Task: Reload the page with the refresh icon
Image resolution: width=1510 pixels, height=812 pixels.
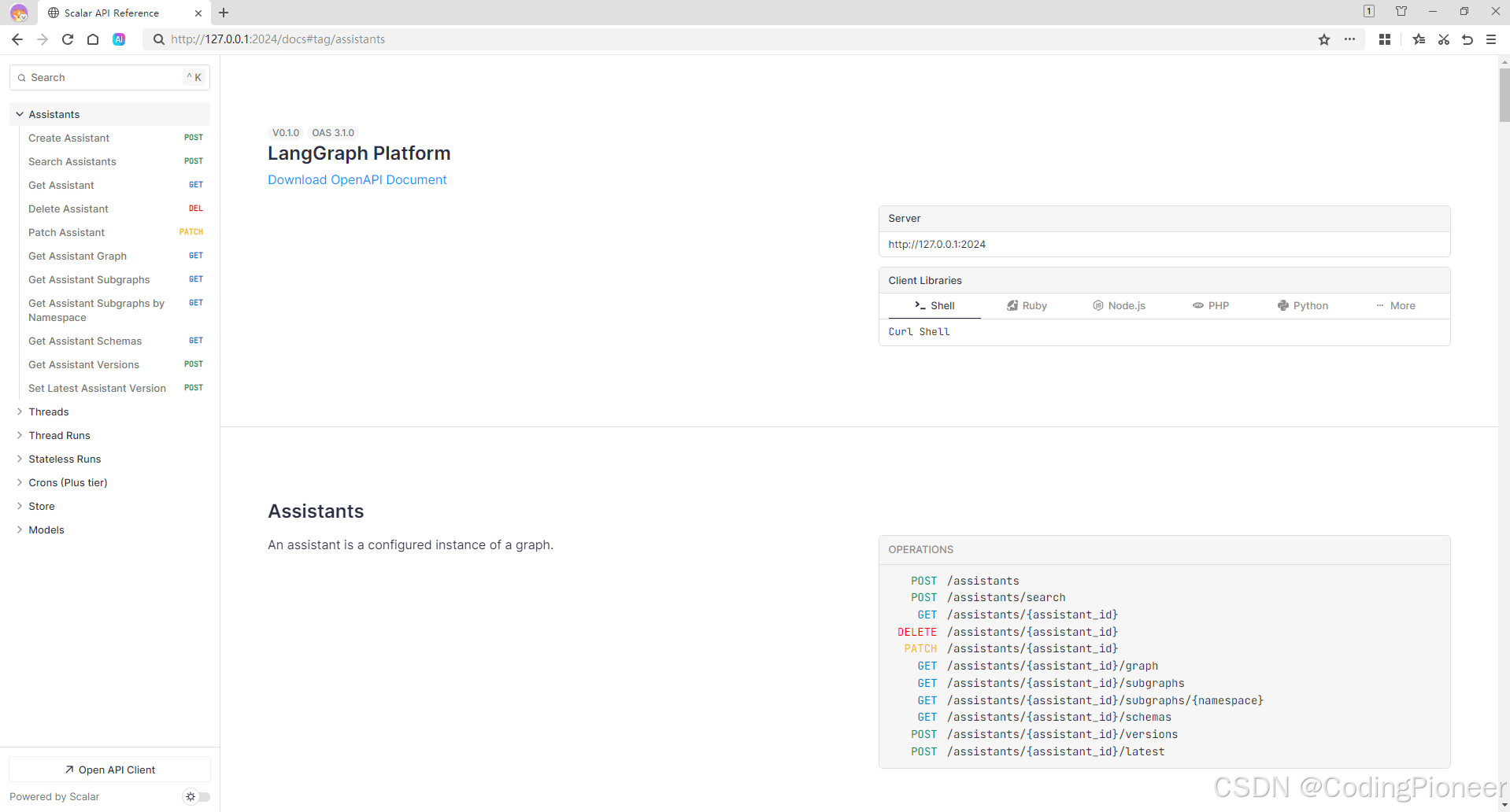Action: 68,39
